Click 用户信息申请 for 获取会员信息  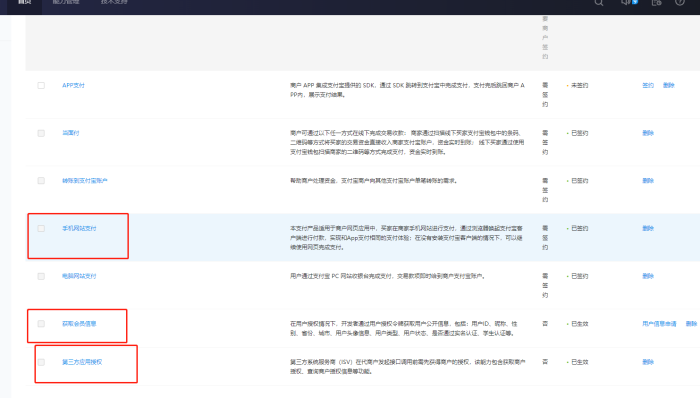pyautogui.click(x=659, y=323)
